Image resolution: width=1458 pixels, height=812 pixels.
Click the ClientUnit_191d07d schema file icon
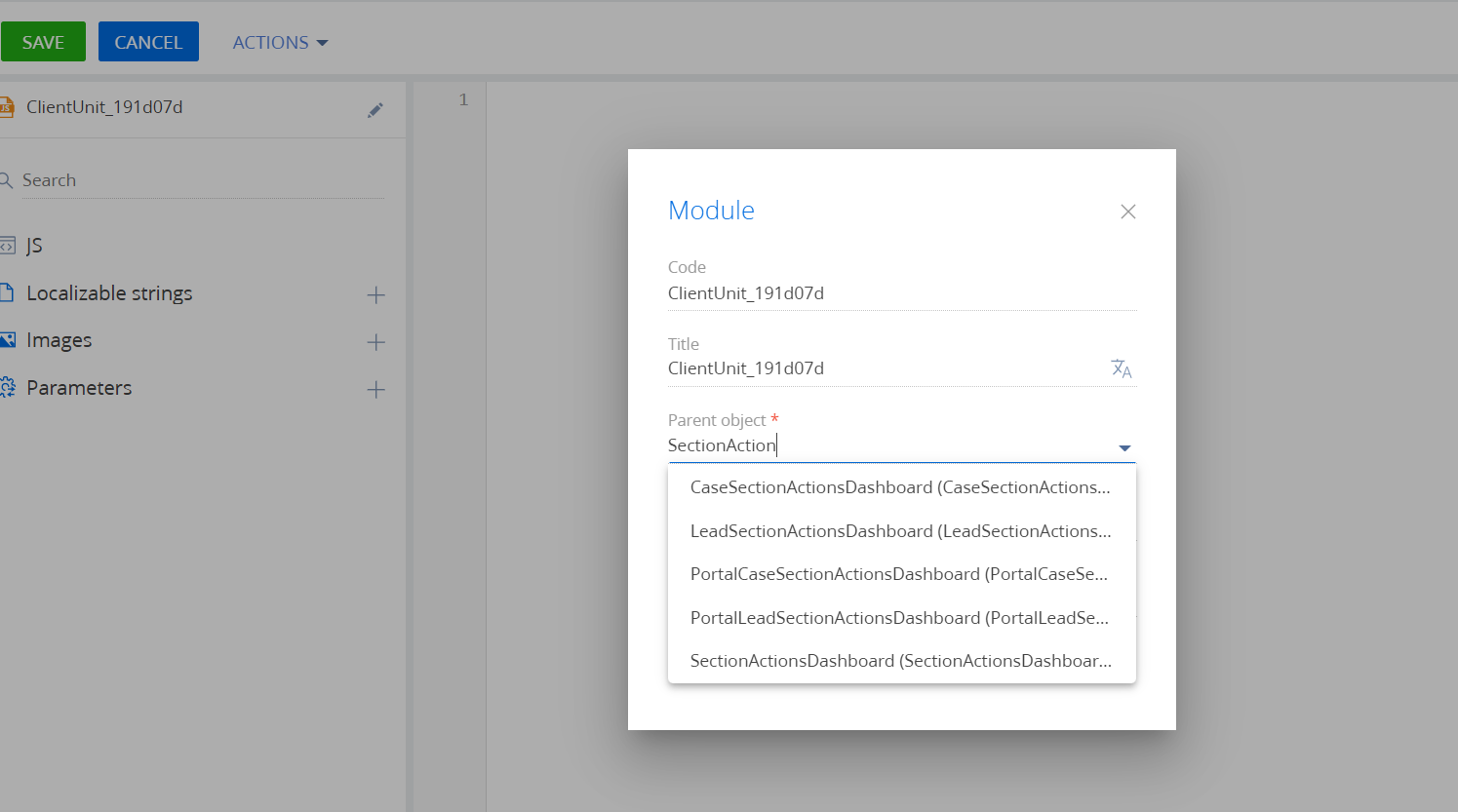6,107
